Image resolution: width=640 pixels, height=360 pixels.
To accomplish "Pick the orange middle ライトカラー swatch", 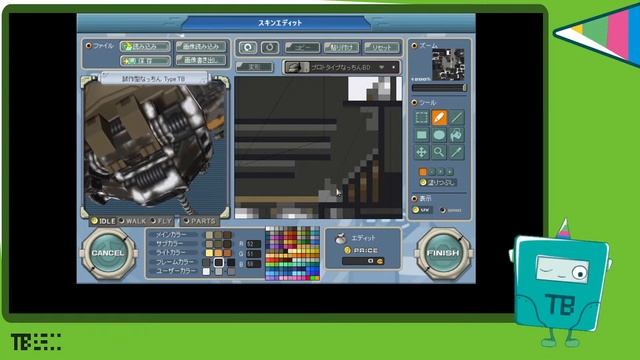I will pos(218,253).
